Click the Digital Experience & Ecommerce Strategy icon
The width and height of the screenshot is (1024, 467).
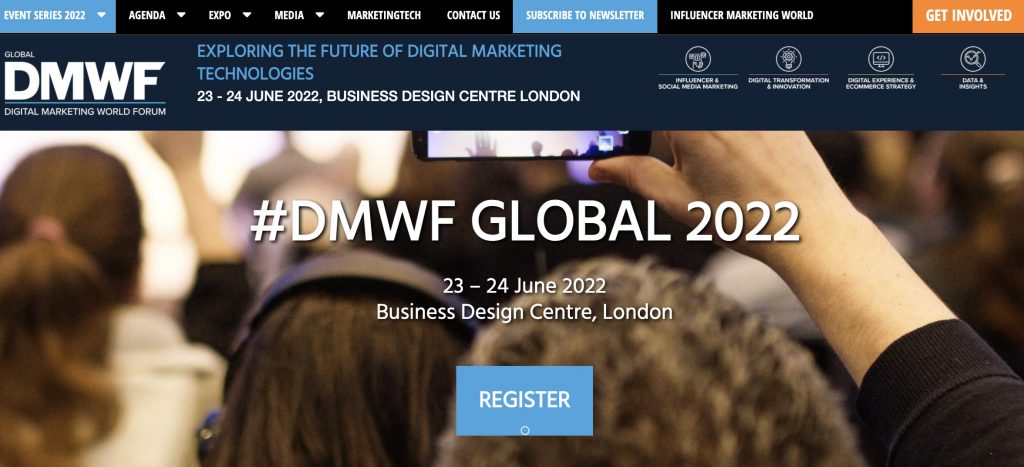pyautogui.click(x=880, y=59)
